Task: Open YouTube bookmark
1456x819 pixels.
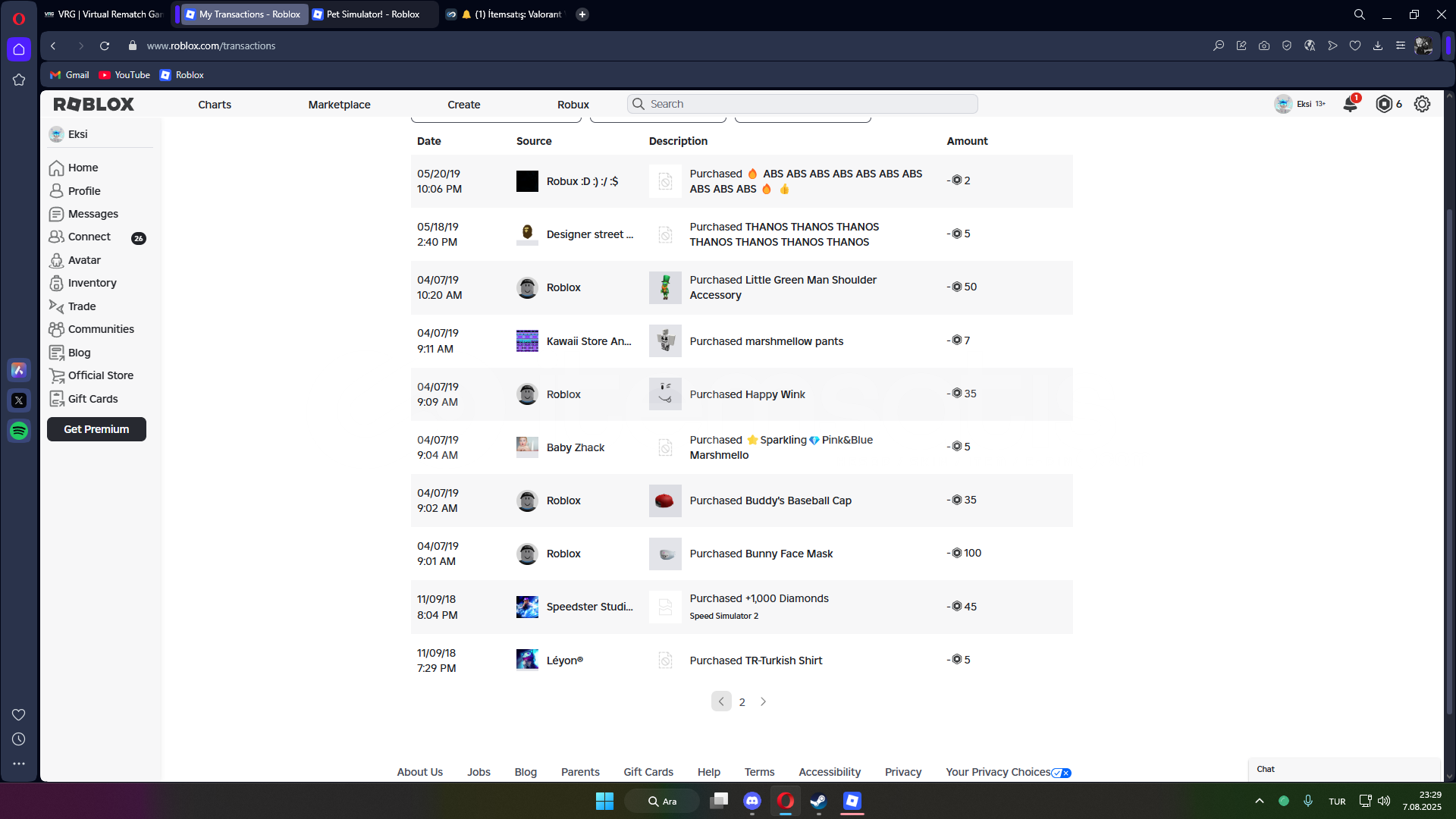Action: [x=124, y=75]
